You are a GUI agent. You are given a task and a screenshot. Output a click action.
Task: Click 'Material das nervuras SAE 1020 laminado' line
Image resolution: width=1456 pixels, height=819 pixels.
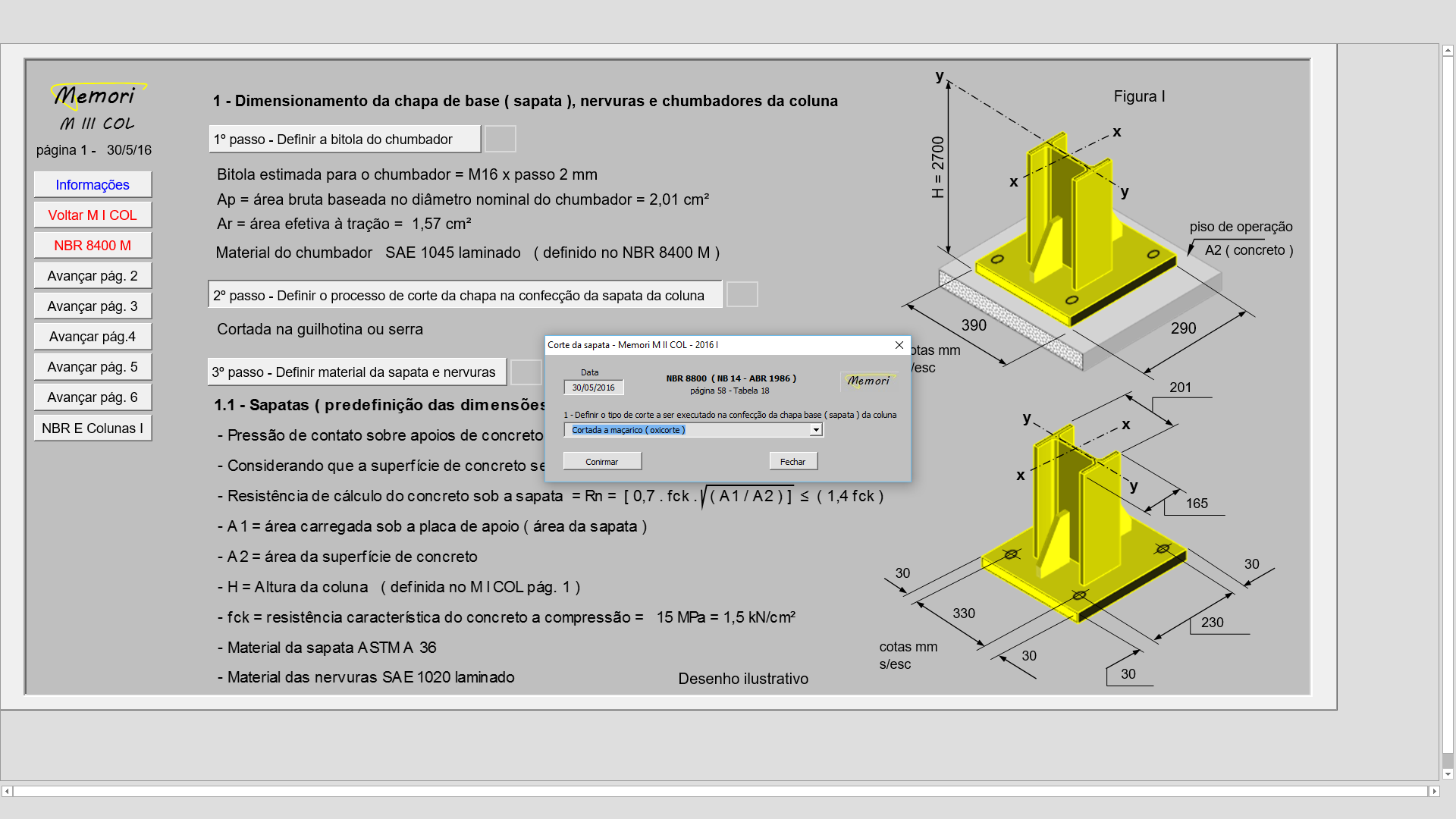pos(366,677)
